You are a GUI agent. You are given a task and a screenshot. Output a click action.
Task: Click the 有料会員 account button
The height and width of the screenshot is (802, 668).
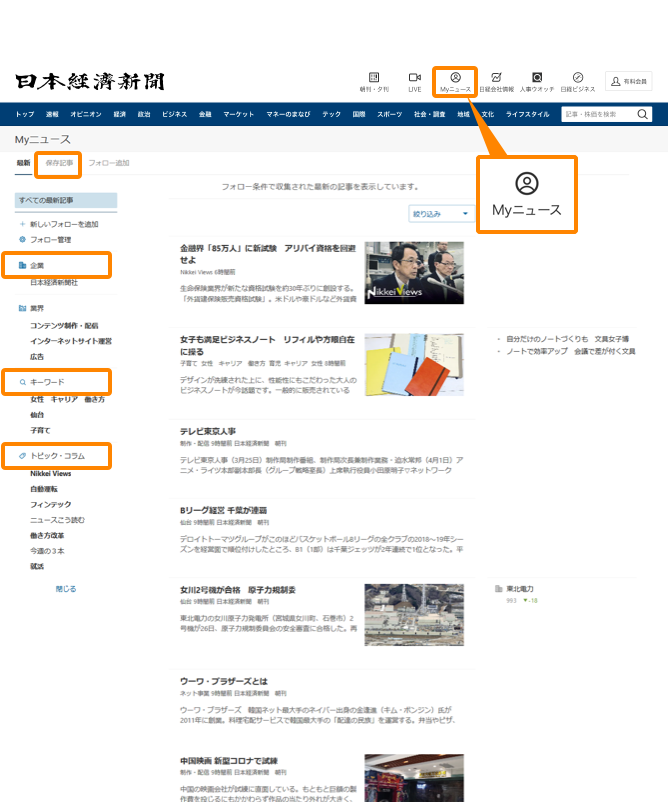click(x=629, y=81)
